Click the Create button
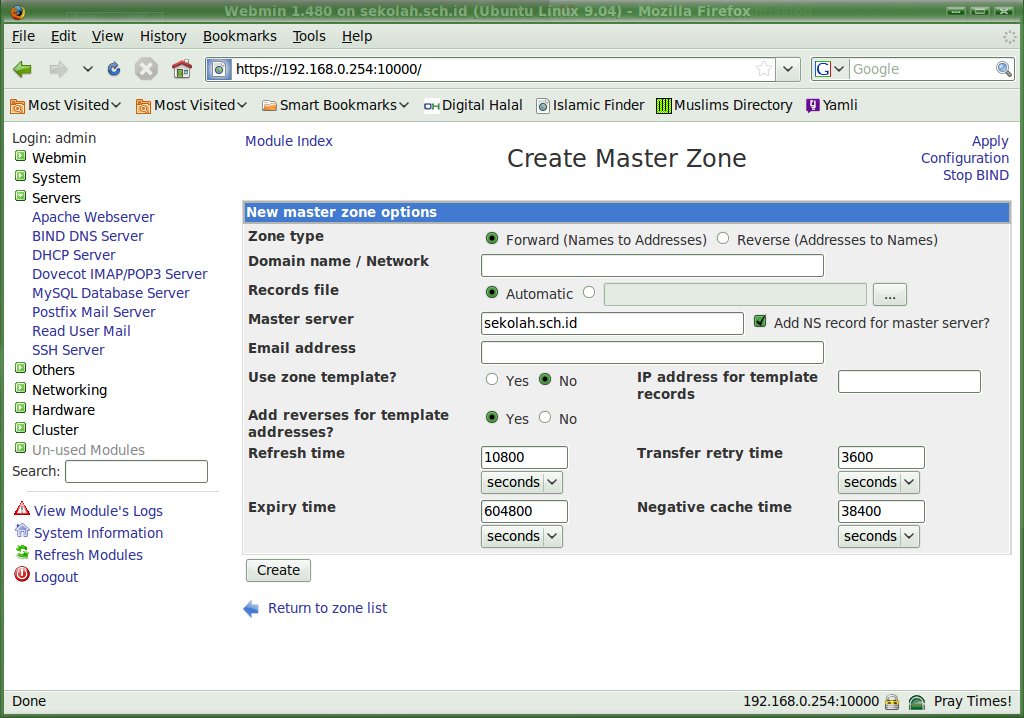 click(x=278, y=570)
